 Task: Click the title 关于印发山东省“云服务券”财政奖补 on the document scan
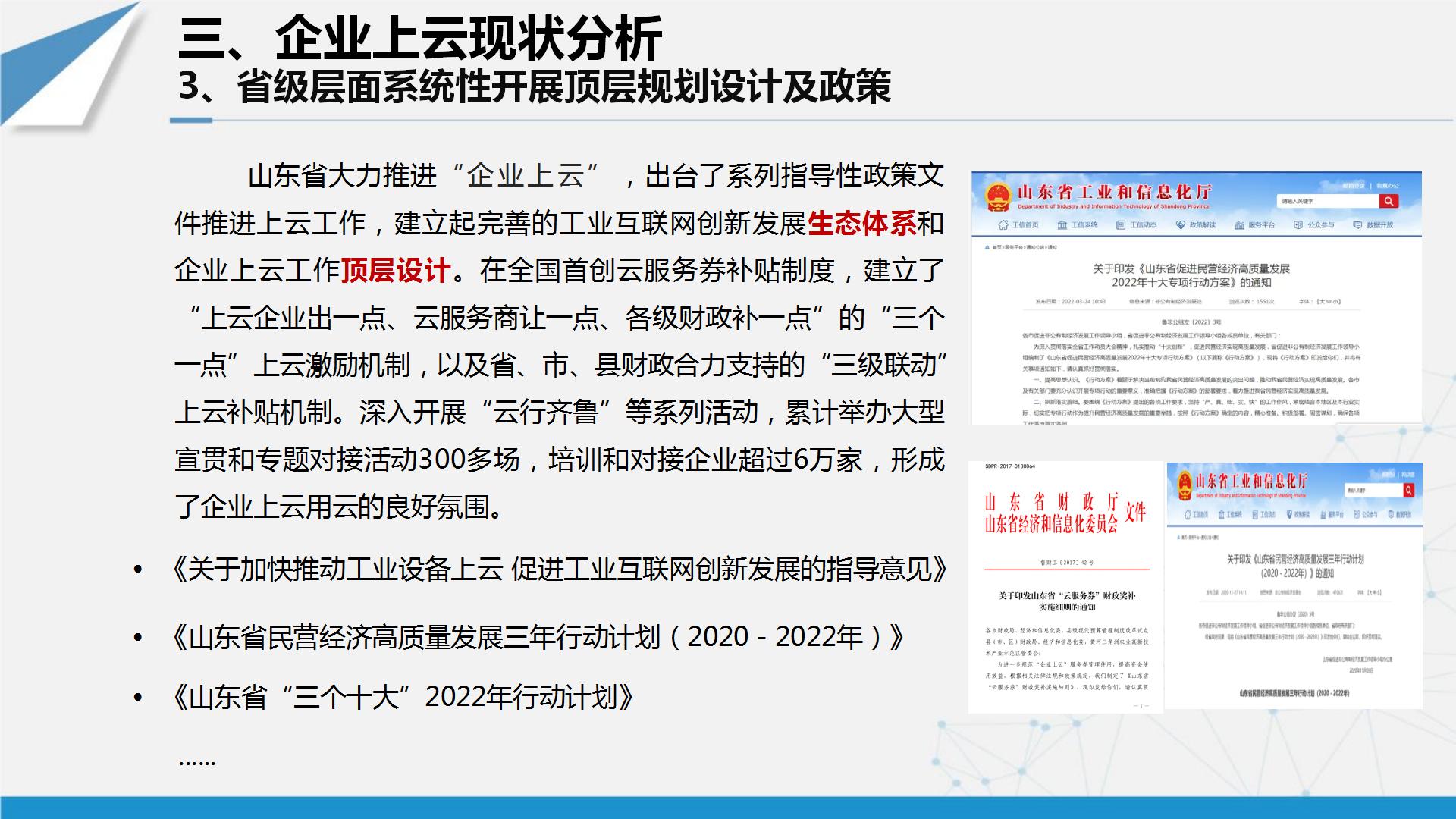click(x=1067, y=596)
